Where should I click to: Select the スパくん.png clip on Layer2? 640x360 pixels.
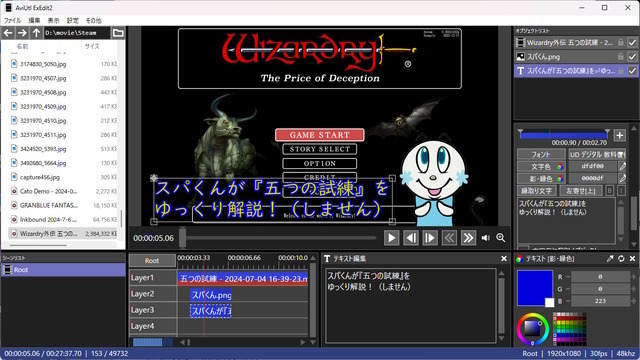click(211, 294)
